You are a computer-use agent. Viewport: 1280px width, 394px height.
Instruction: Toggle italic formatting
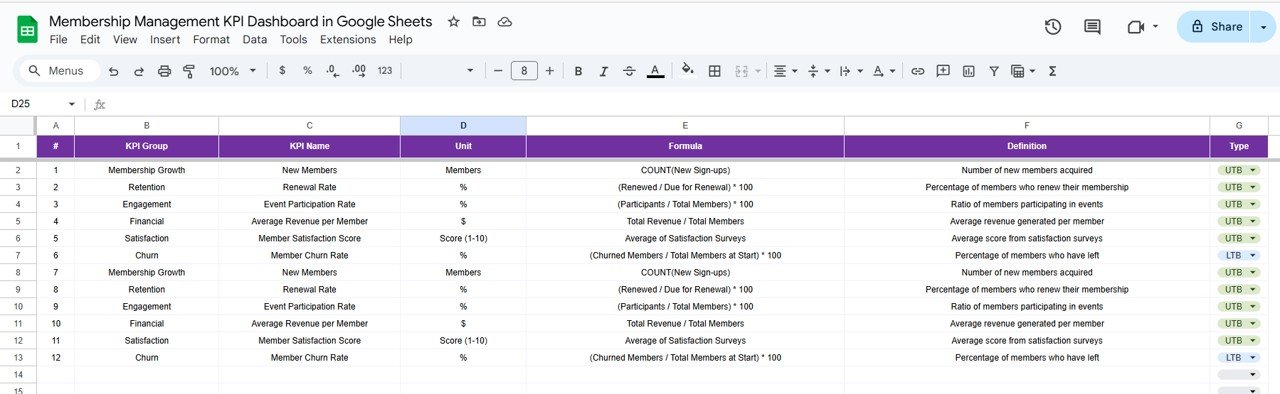(x=603, y=71)
